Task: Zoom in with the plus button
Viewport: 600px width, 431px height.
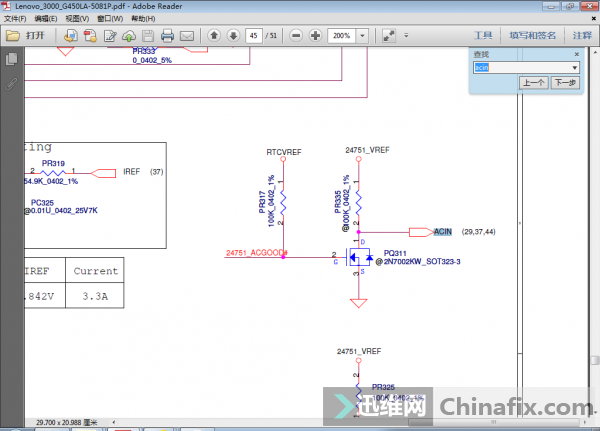Action: click(315, 36)
